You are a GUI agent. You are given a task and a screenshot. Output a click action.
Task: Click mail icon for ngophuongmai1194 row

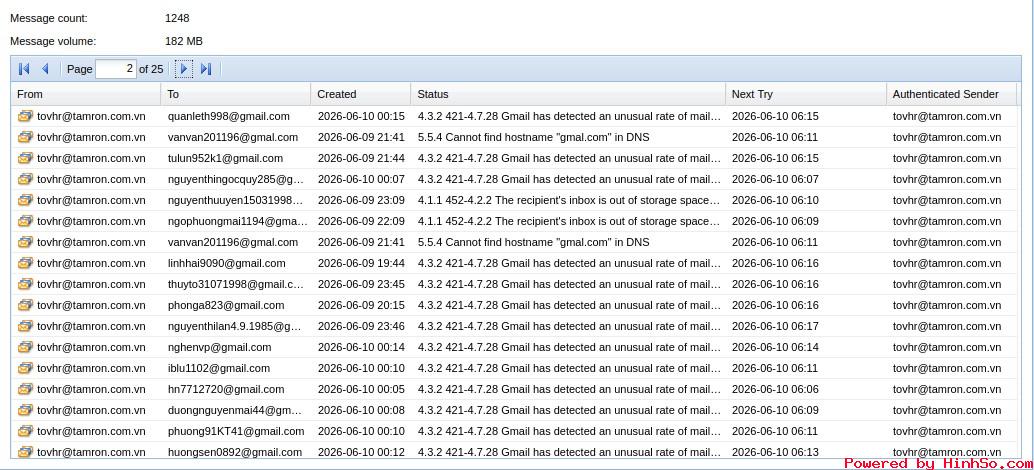click(25, 221)
